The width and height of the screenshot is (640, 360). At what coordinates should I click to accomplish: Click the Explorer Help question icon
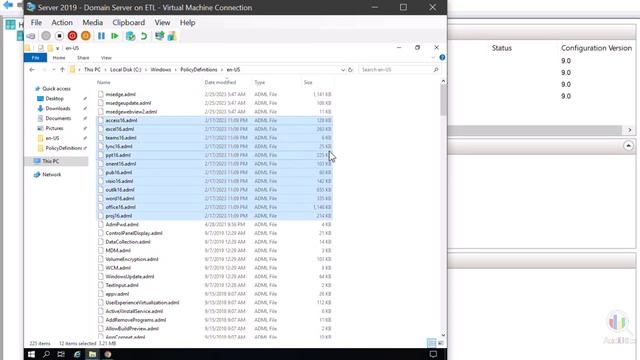442,58
